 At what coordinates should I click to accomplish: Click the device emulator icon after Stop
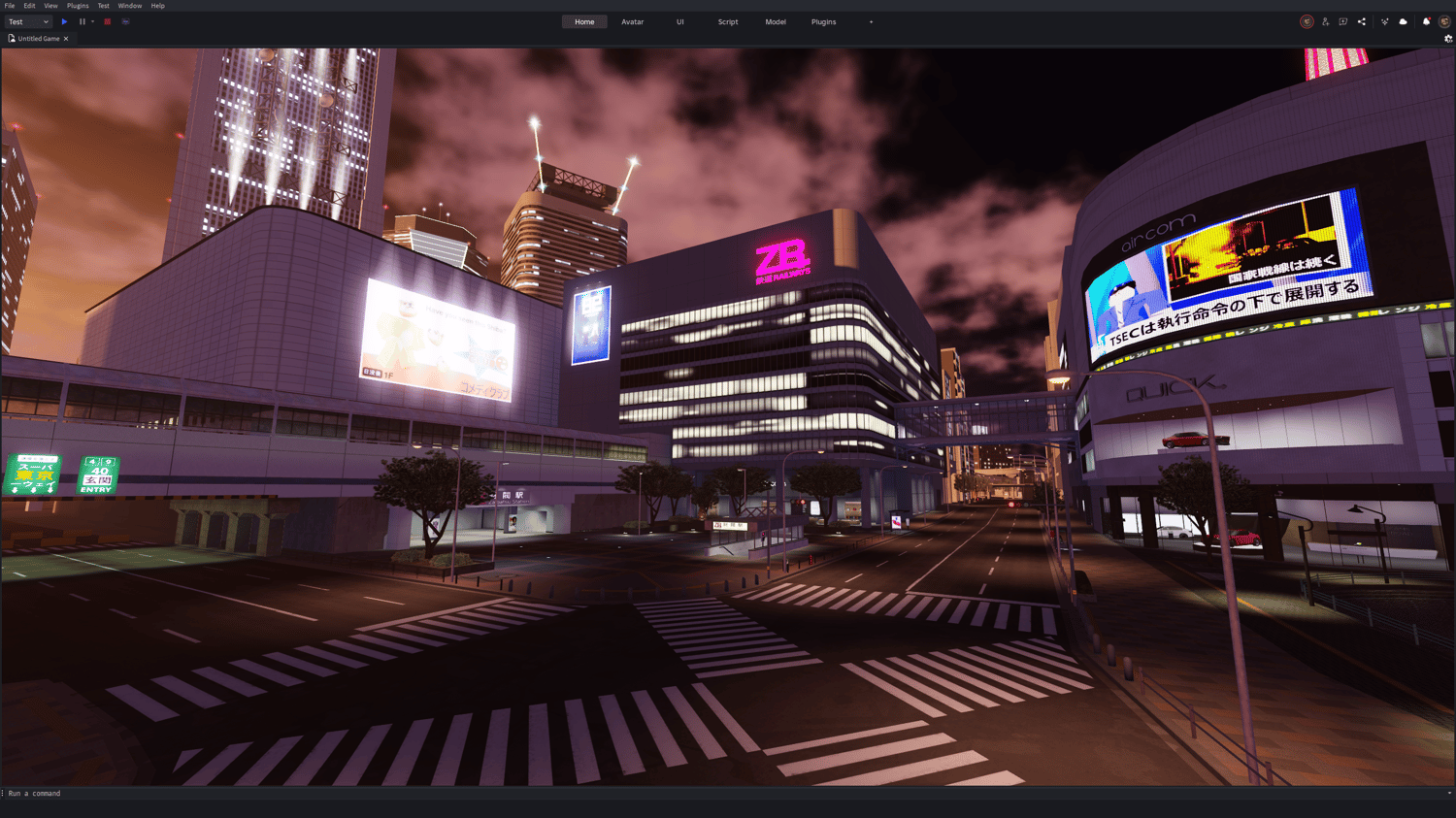126,21
